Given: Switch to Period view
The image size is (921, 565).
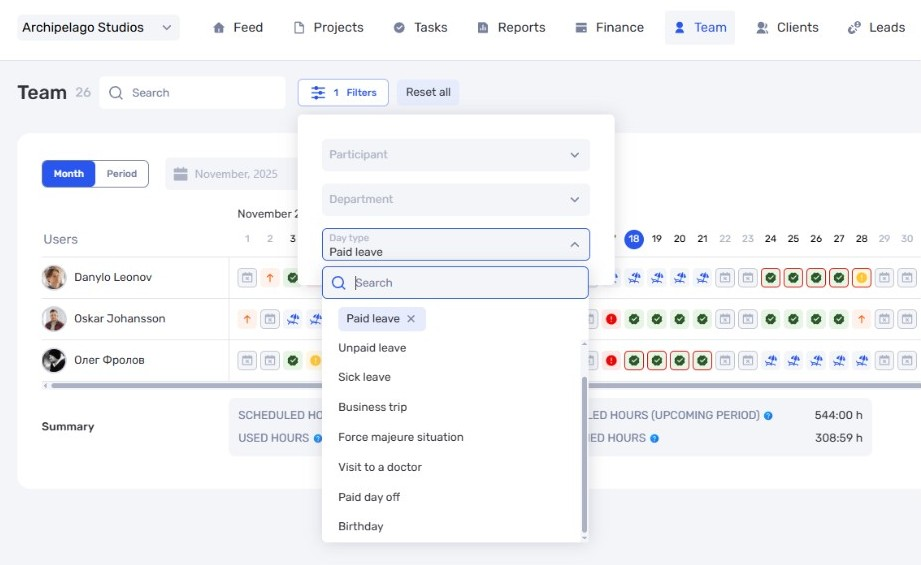Looking at the screenshot, I should pyautogui.click(x=122, y=174).
